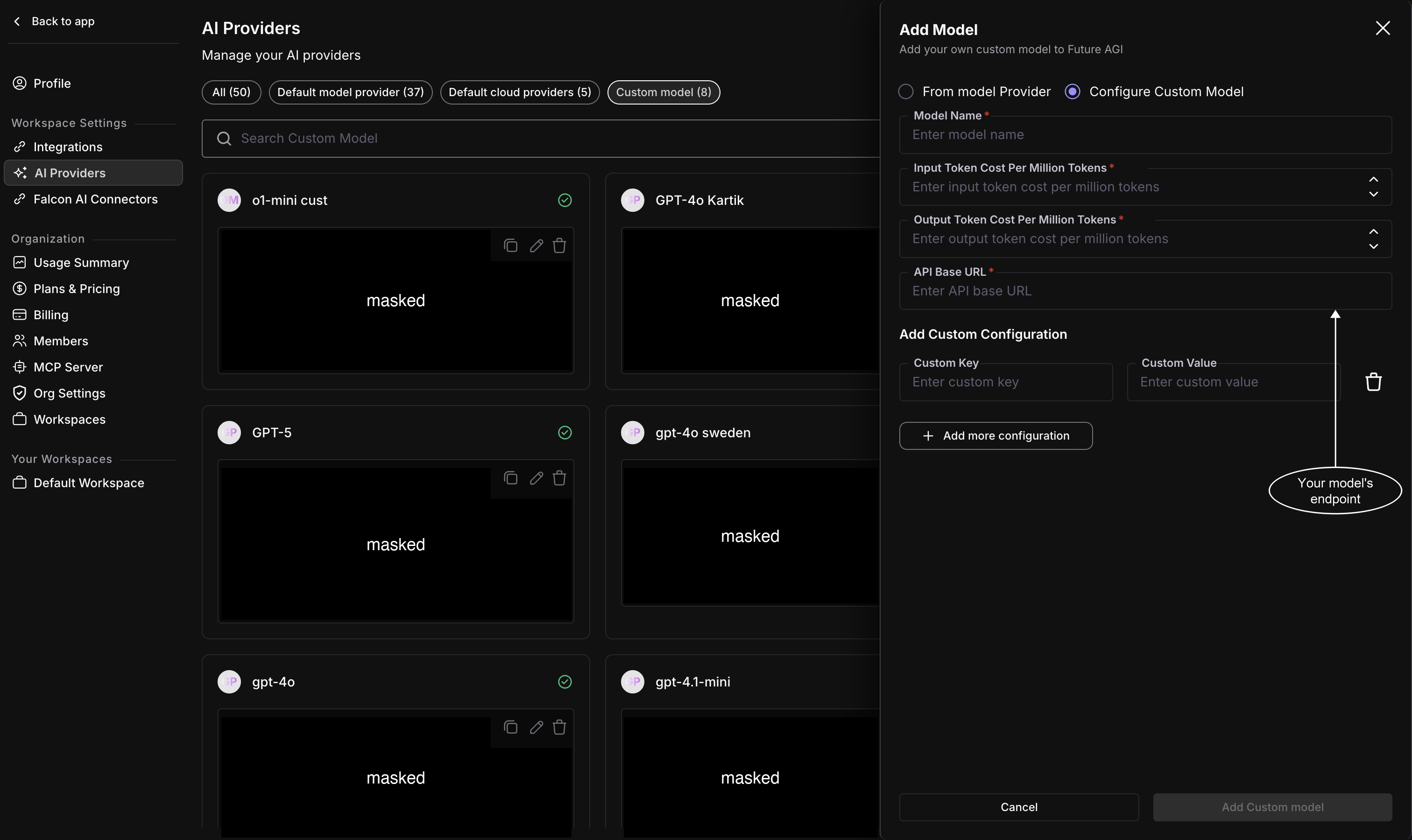Decrease the output token cost value

click(x=1373, y=246)
